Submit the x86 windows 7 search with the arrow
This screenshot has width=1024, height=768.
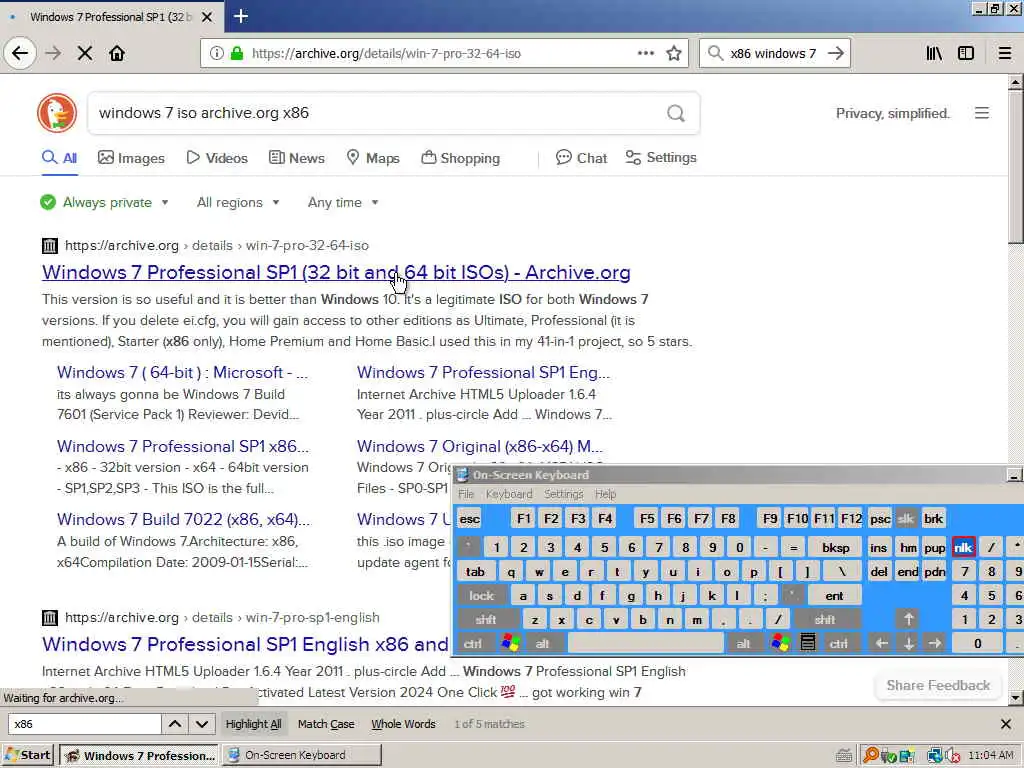[835, 54]
